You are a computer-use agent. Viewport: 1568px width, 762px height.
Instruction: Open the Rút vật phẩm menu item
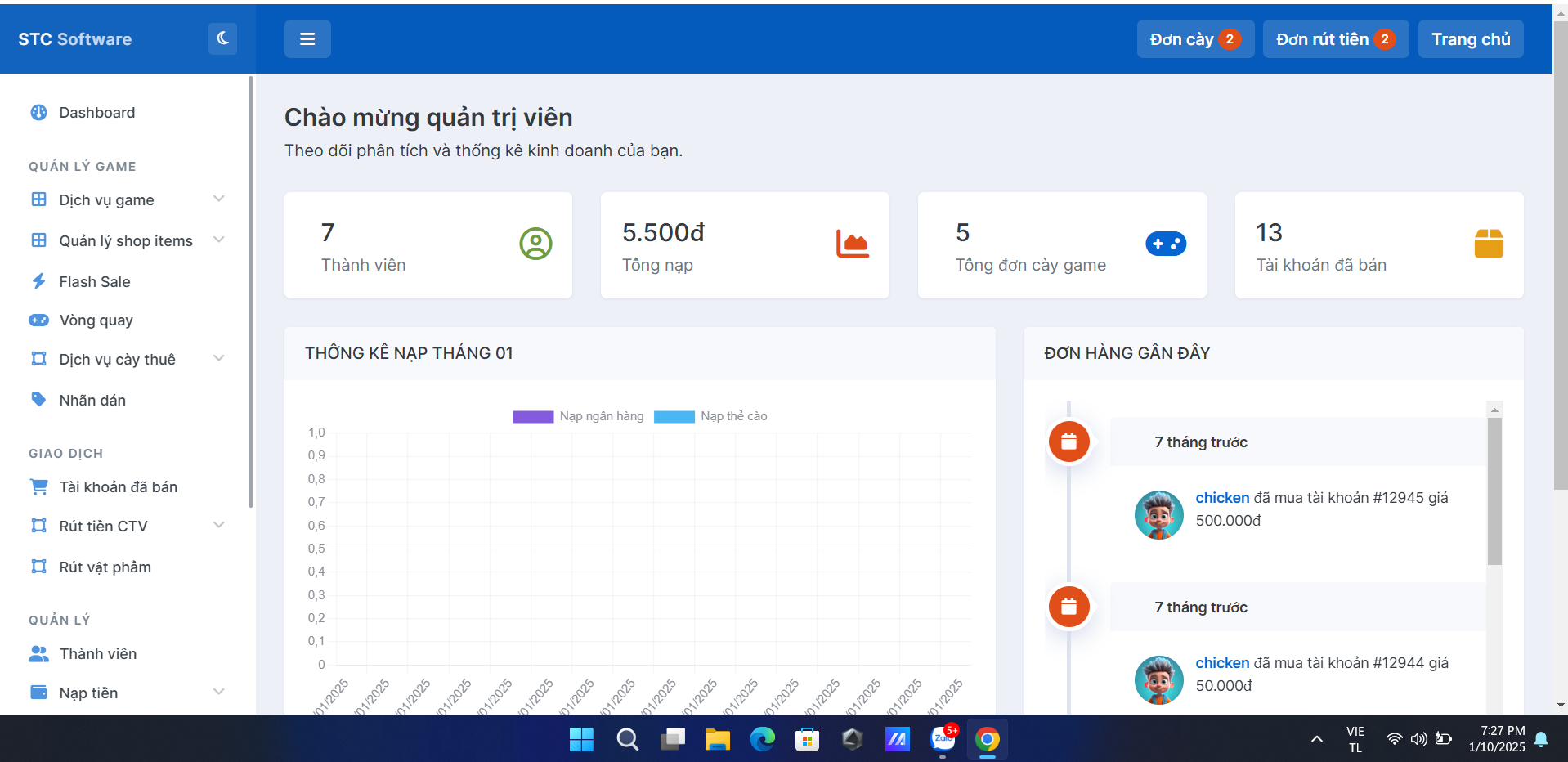coord(105,567)
